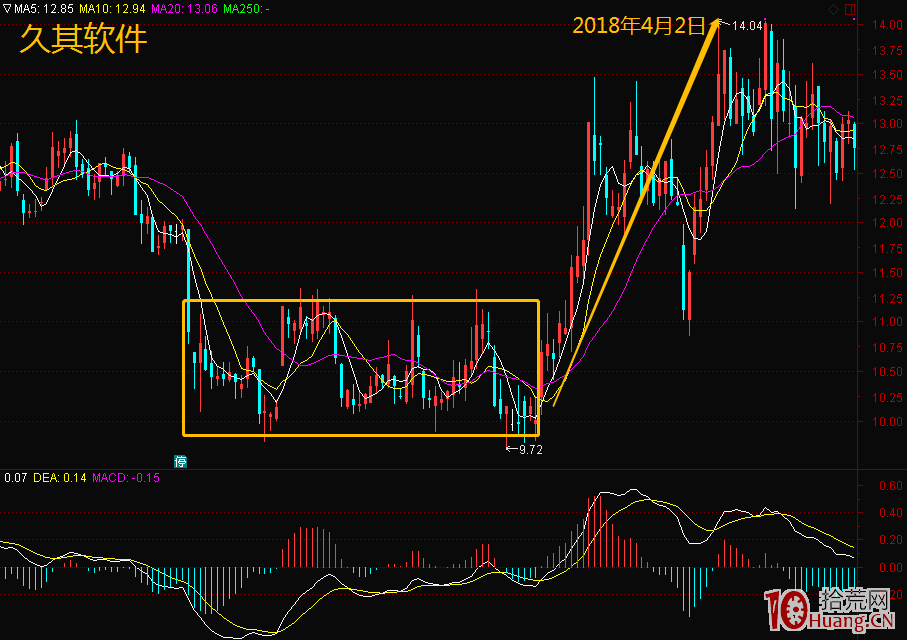Image resolution: width=907 pixels, height=640 pixels.
Task: Click the 13.25 price axis label
Action: (887, 101)
